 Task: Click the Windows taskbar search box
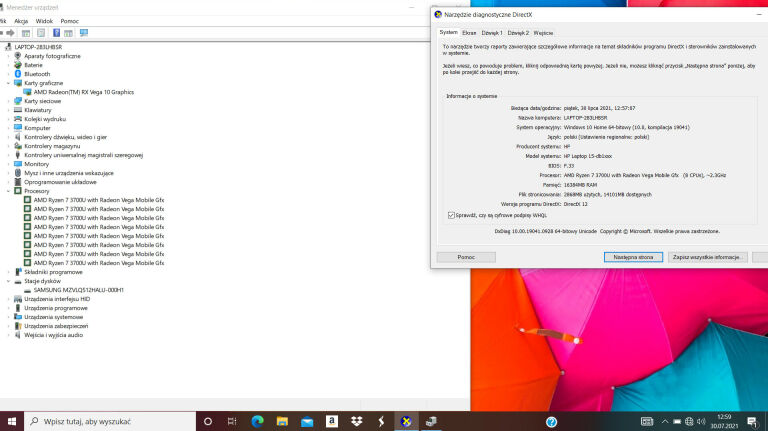point(110,422)
